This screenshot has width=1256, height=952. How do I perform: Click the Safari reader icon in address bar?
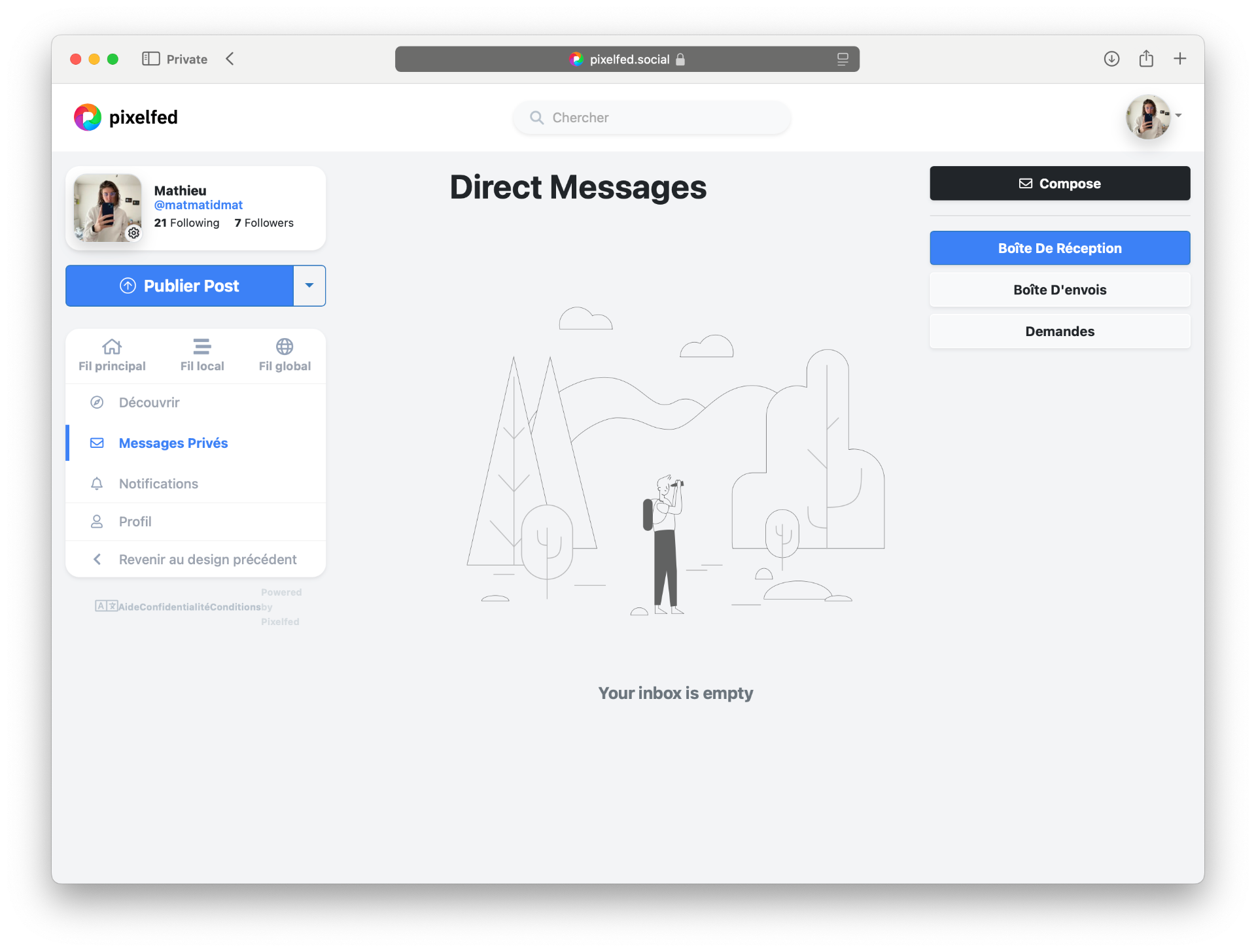point(843,59)
